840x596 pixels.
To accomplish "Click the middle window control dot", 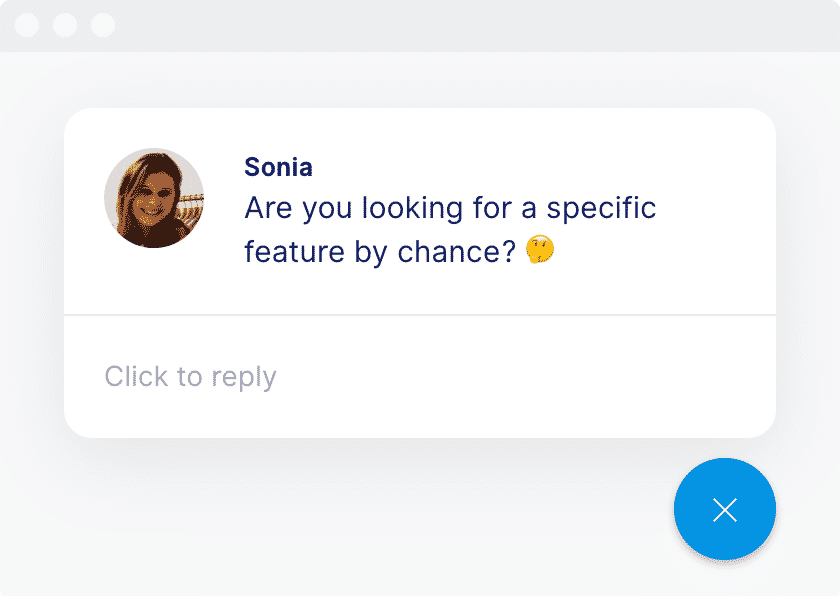I will click(x=65, y=25).
